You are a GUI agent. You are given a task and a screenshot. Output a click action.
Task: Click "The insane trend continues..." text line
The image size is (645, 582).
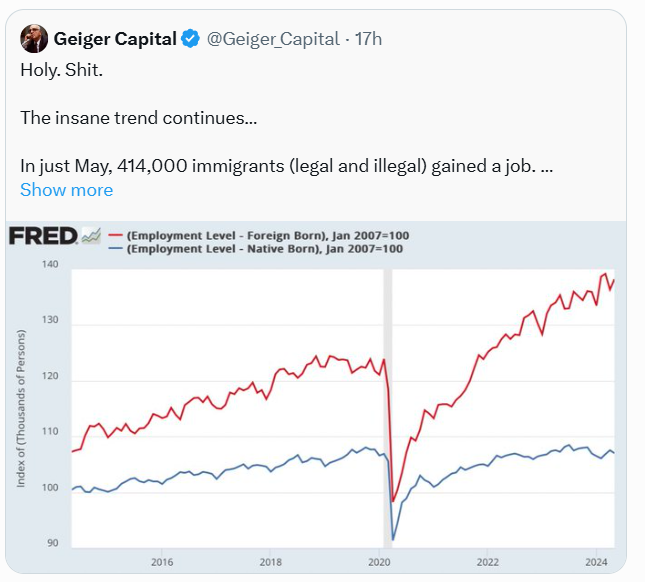[138, 118]
